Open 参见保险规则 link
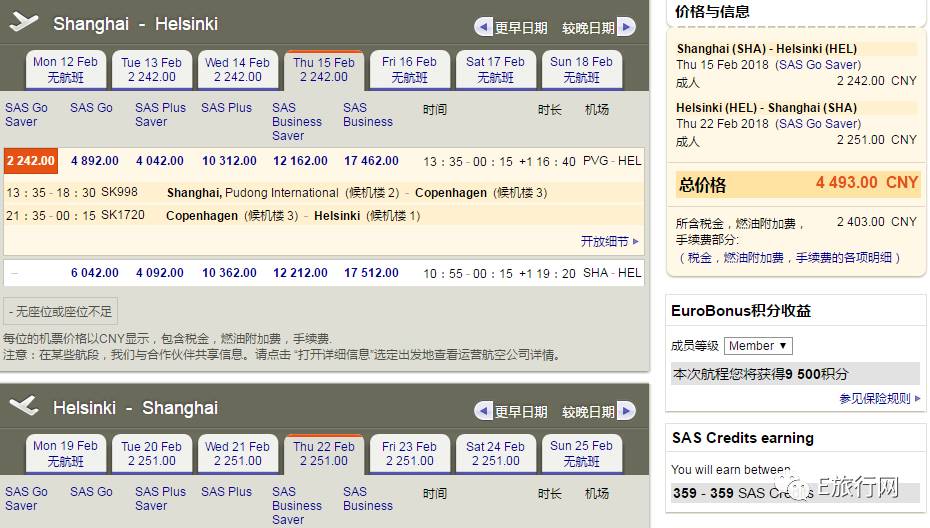This screenshot has height=528, width=930. 880,399
